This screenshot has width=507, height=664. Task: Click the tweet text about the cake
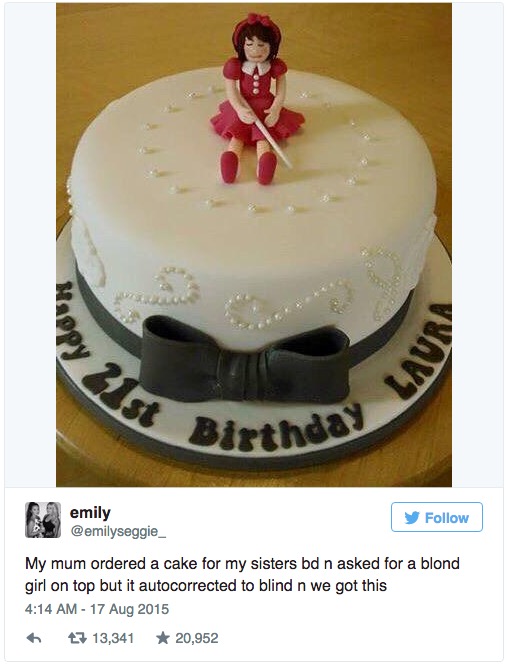click(242, 575)
